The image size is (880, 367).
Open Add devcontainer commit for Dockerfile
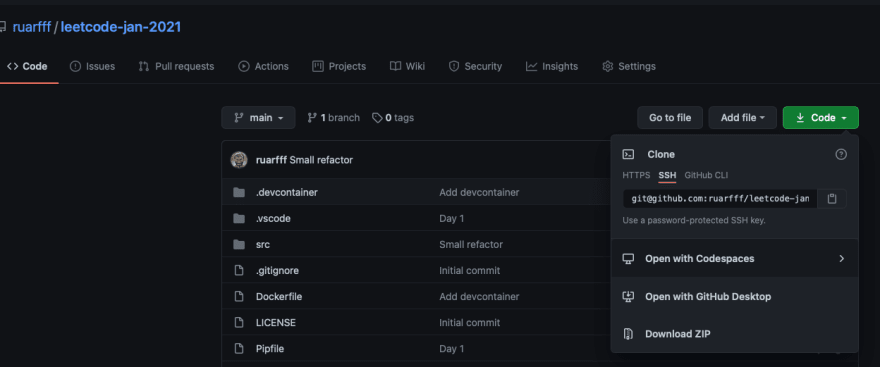click(x=479, y=297)
